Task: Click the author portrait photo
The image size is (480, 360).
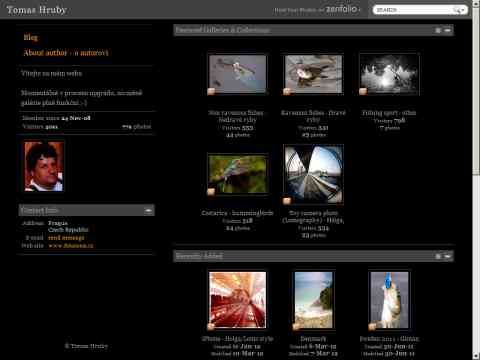Action: tap(44, 166)
